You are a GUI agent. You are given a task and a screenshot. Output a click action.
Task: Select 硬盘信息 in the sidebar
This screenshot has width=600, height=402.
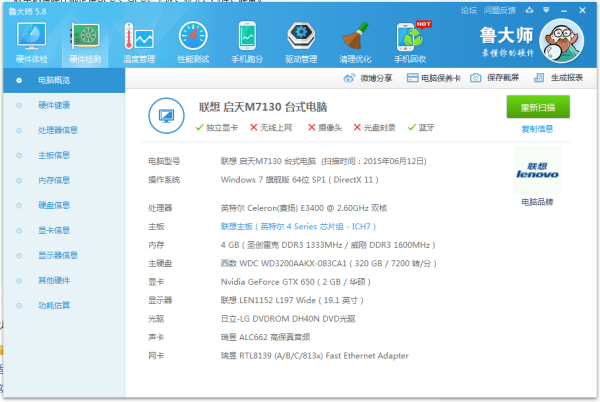click(x=64, y=205)
